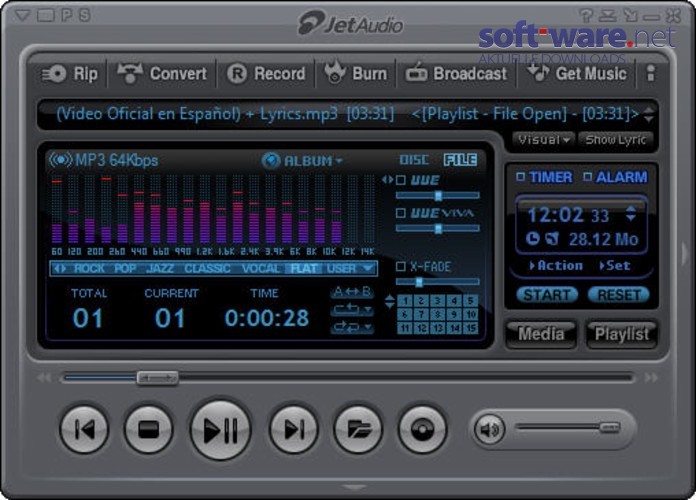
Task: Select the VOCAL equalizer preset
Action: [x=261, y=269]
